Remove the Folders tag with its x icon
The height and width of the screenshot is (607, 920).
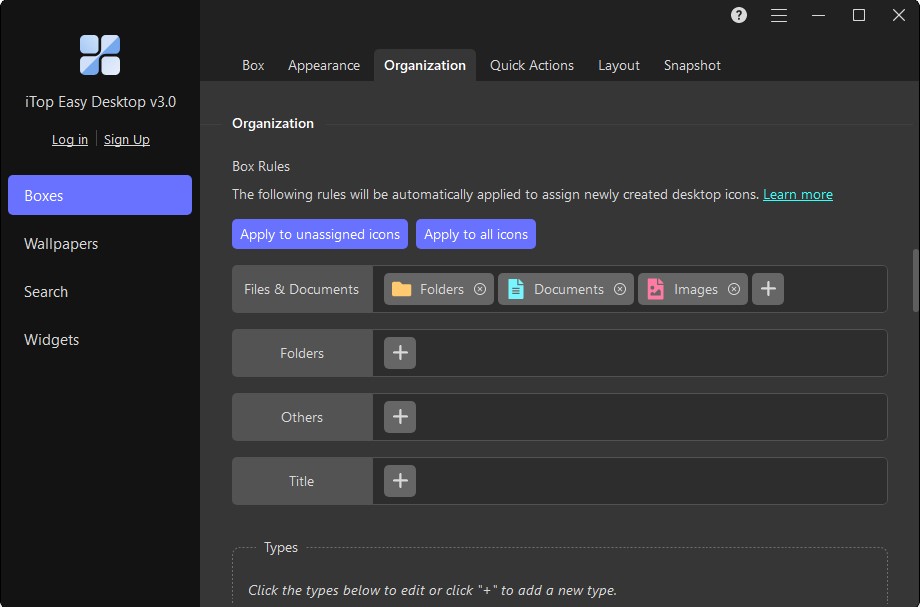point(480,289)
